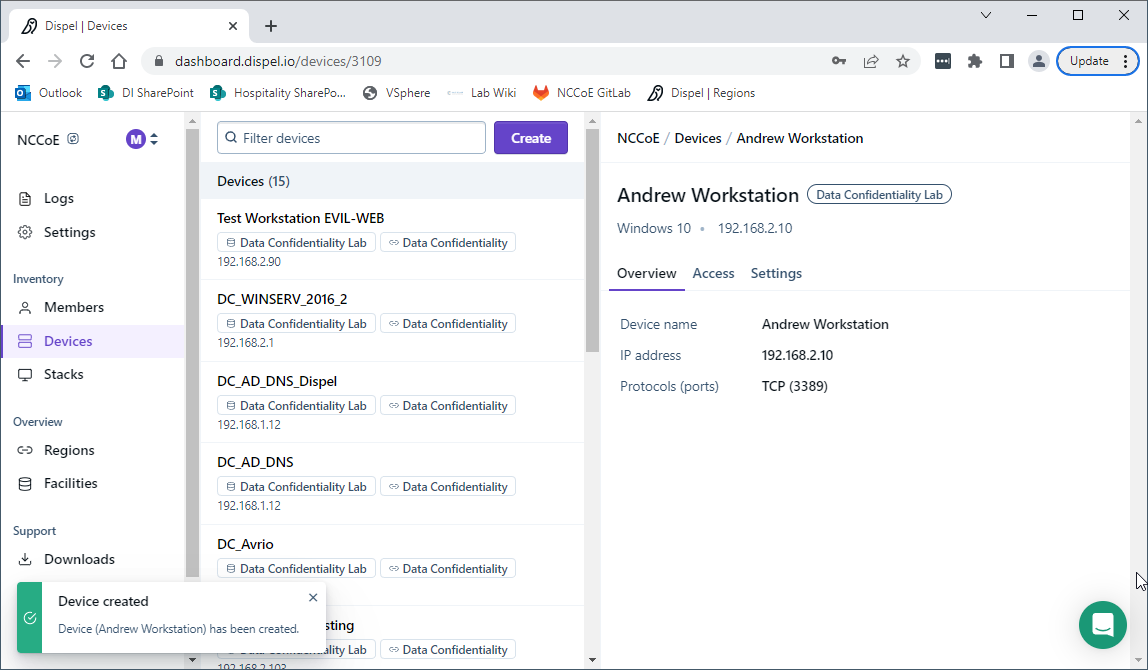The width and height of the screenshot is (1148, 670).
Task: Open the intercom chat bubble icon
Action: 1102,625
